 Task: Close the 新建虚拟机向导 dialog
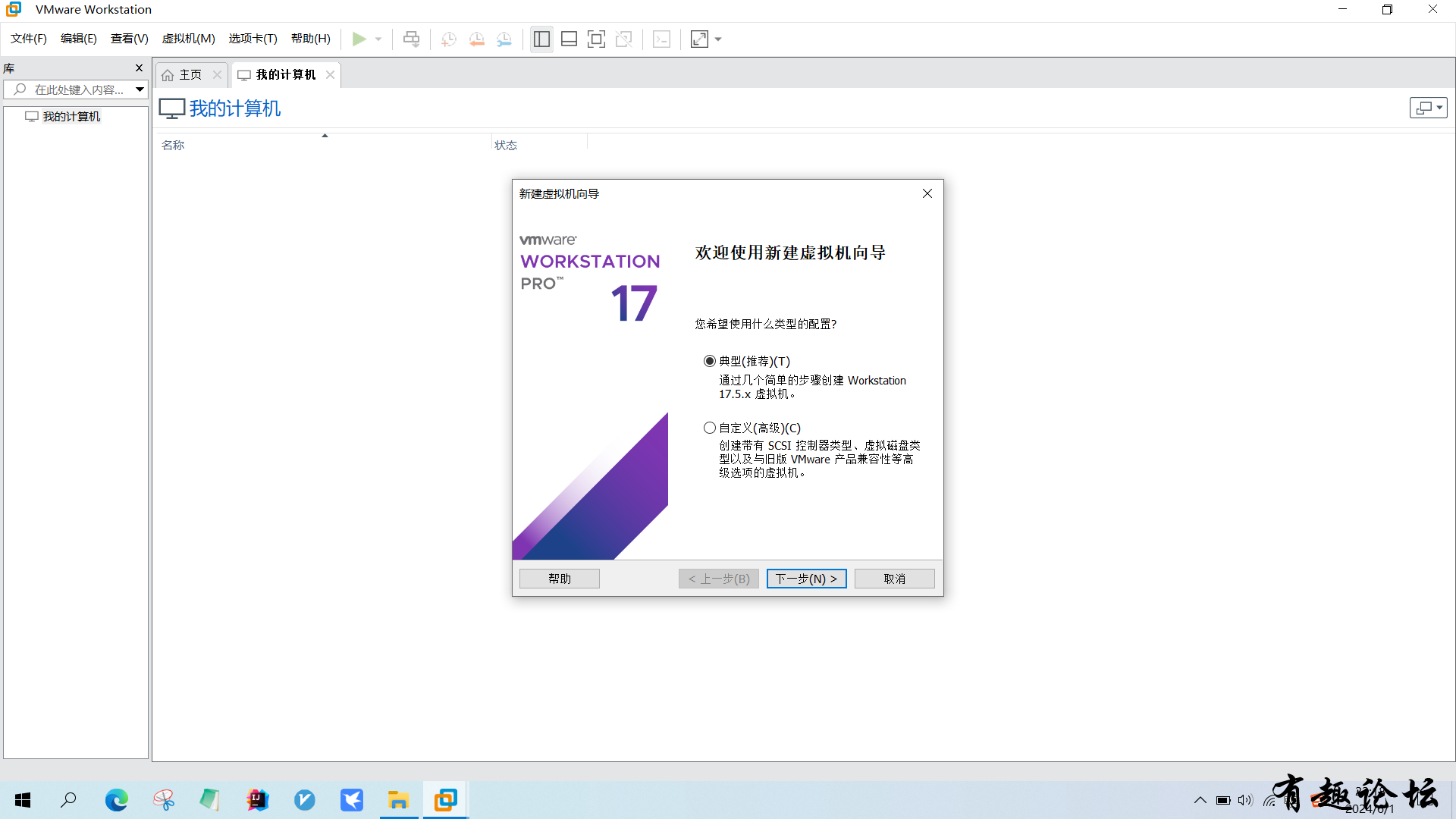(x=927, y=193)
